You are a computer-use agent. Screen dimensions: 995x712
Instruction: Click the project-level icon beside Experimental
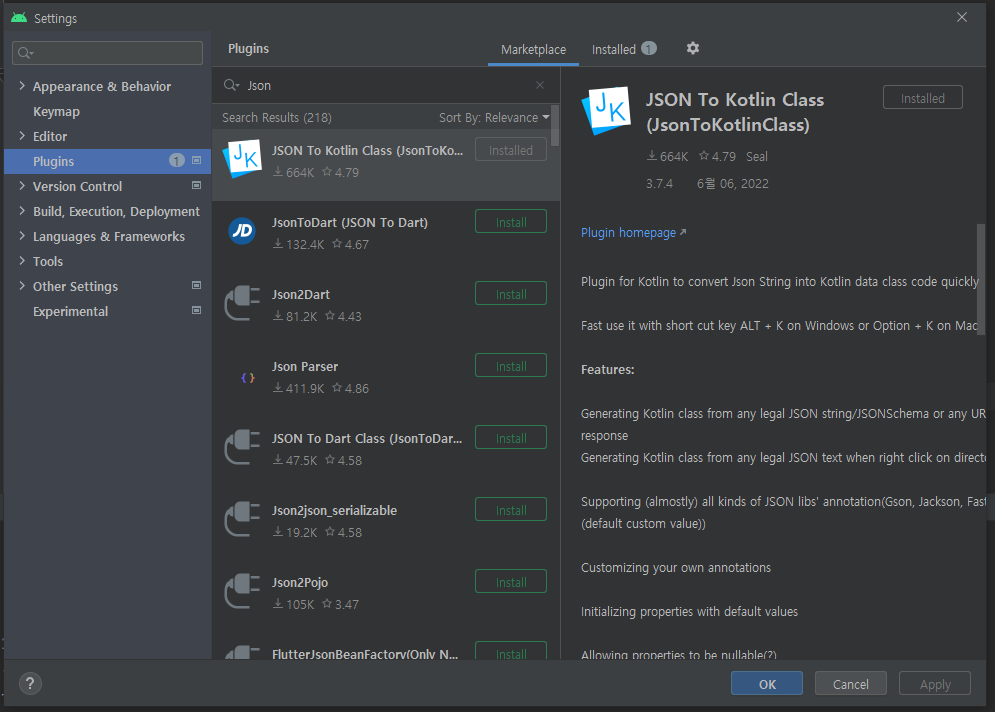pos(197,310)
